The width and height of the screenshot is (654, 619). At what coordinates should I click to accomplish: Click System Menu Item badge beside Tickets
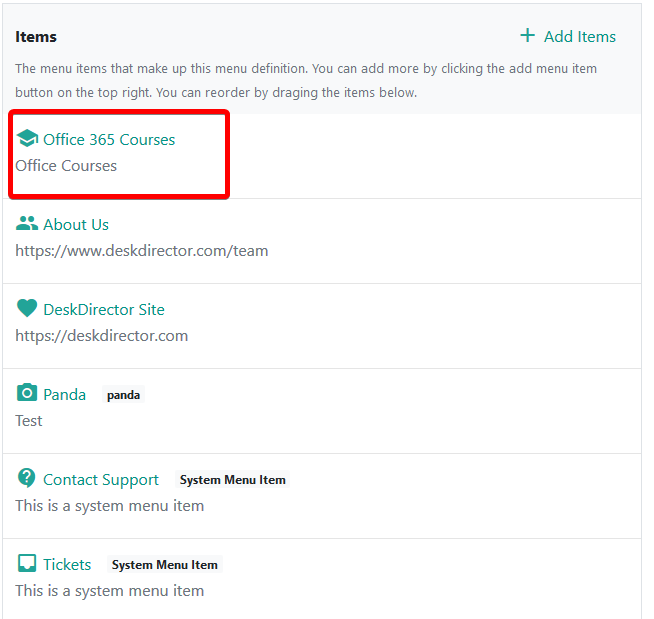coord(165,564)
